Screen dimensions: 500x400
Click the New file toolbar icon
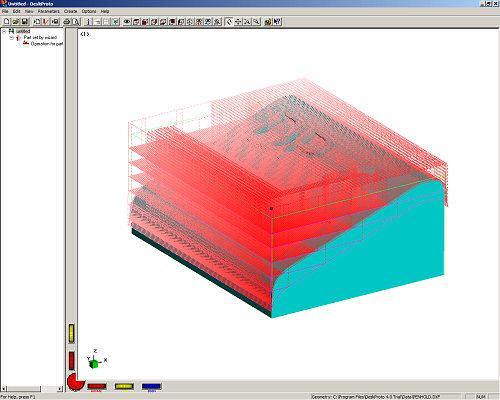point(7,22)
